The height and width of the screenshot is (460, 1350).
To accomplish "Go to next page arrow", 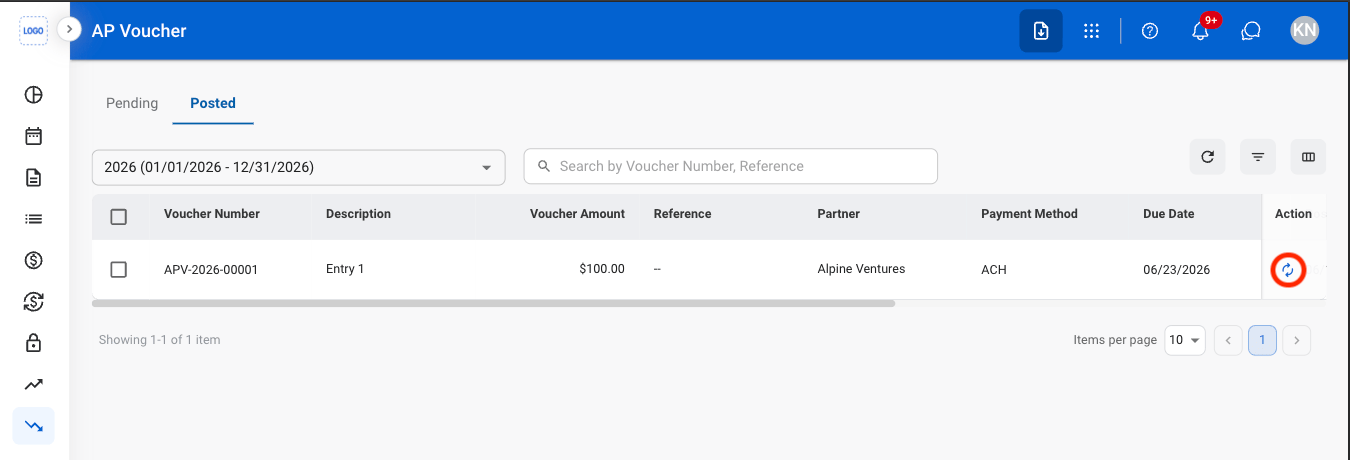I will 1296,340.
